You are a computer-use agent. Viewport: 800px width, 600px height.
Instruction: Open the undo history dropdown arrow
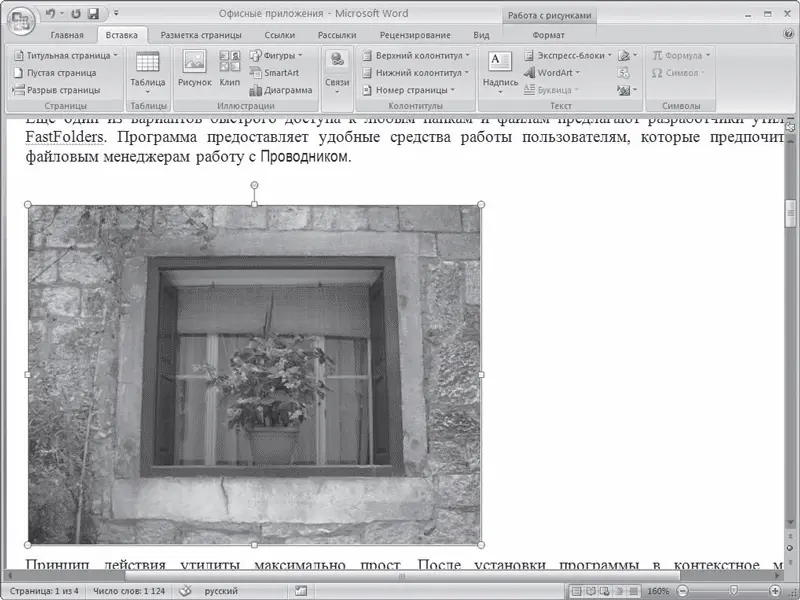click(x=62, y=14)
